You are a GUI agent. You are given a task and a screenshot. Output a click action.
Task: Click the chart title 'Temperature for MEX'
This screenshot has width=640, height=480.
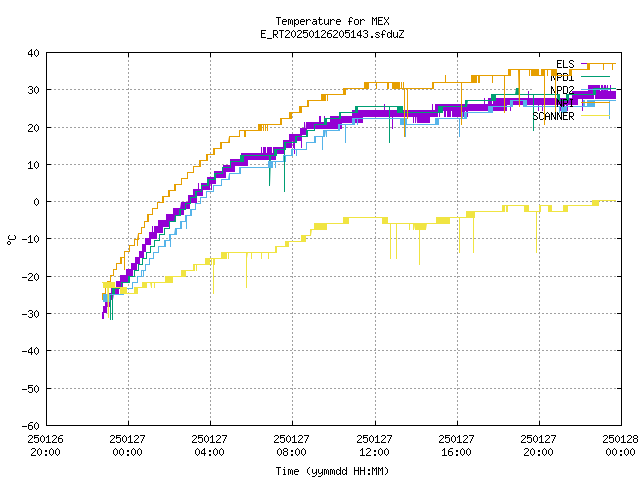tap(332, 21)
